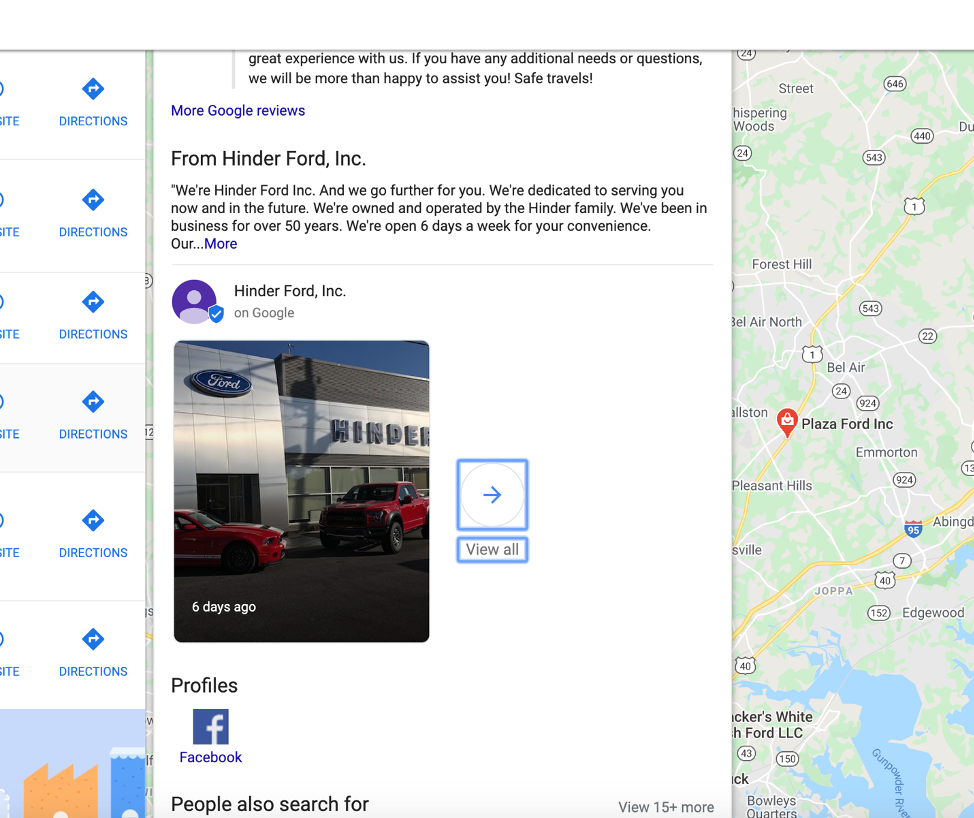Screen dimensions: 974x818
Task: Open the Facebook profile icon
Action: coord(211,727)
